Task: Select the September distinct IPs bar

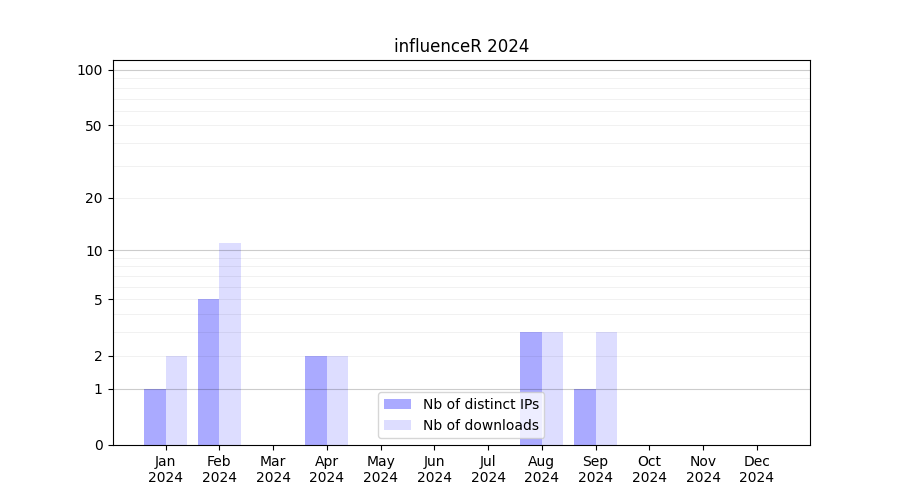Action: click(x=584, y=417)
